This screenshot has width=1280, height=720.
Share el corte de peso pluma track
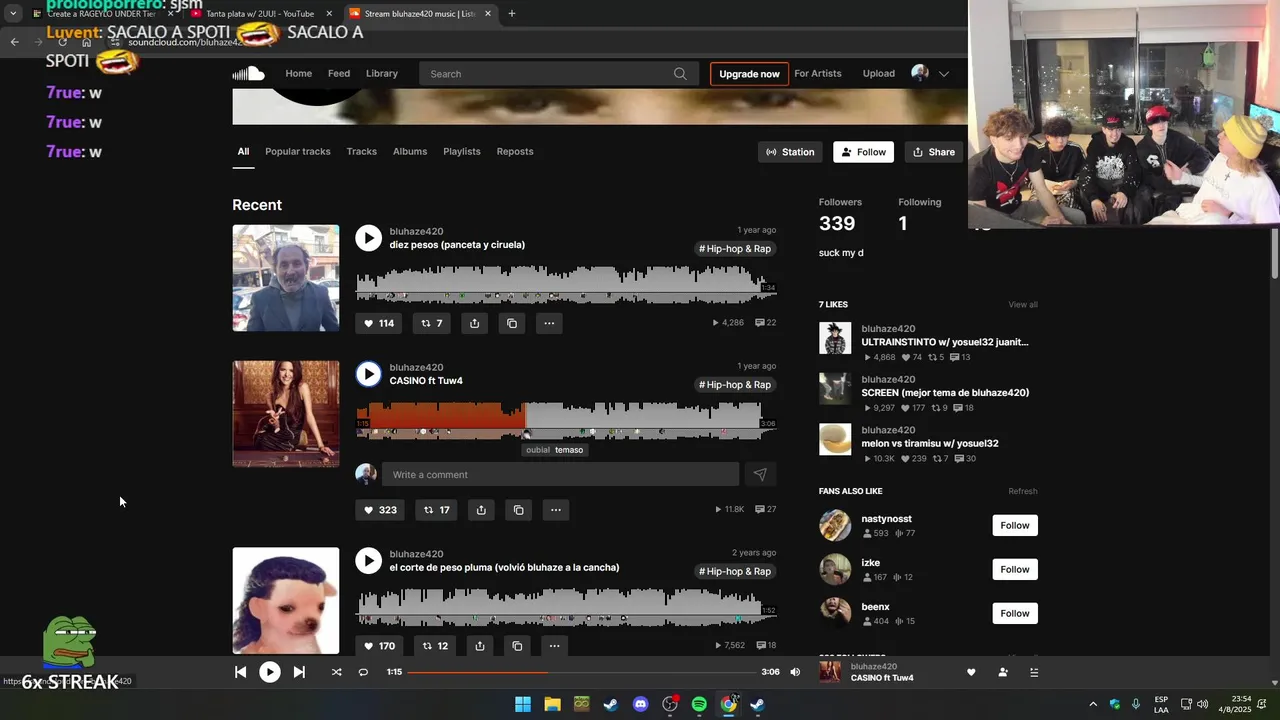pos(480,646)
